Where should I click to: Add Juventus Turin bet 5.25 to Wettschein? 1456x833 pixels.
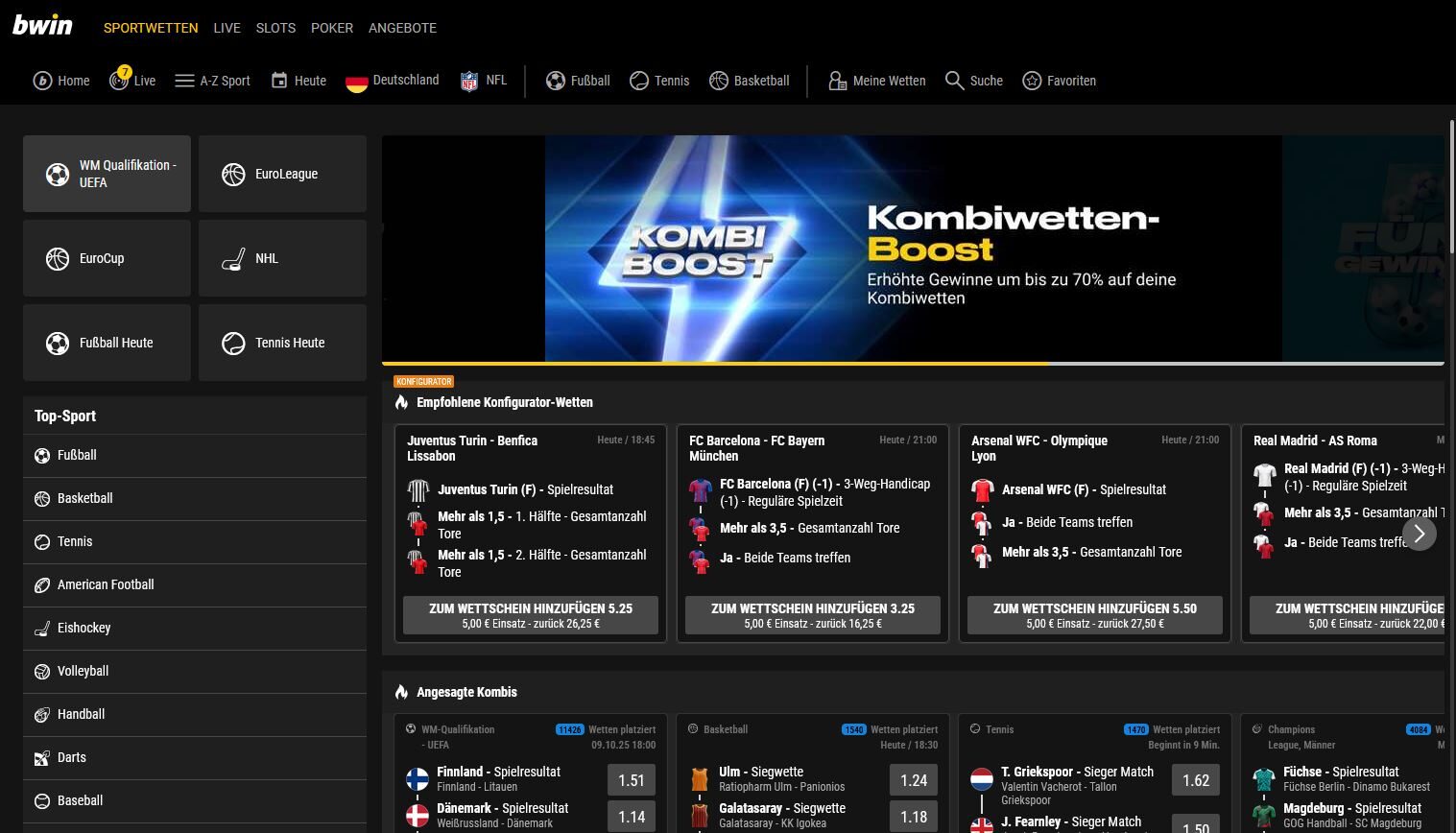point(530,615)
